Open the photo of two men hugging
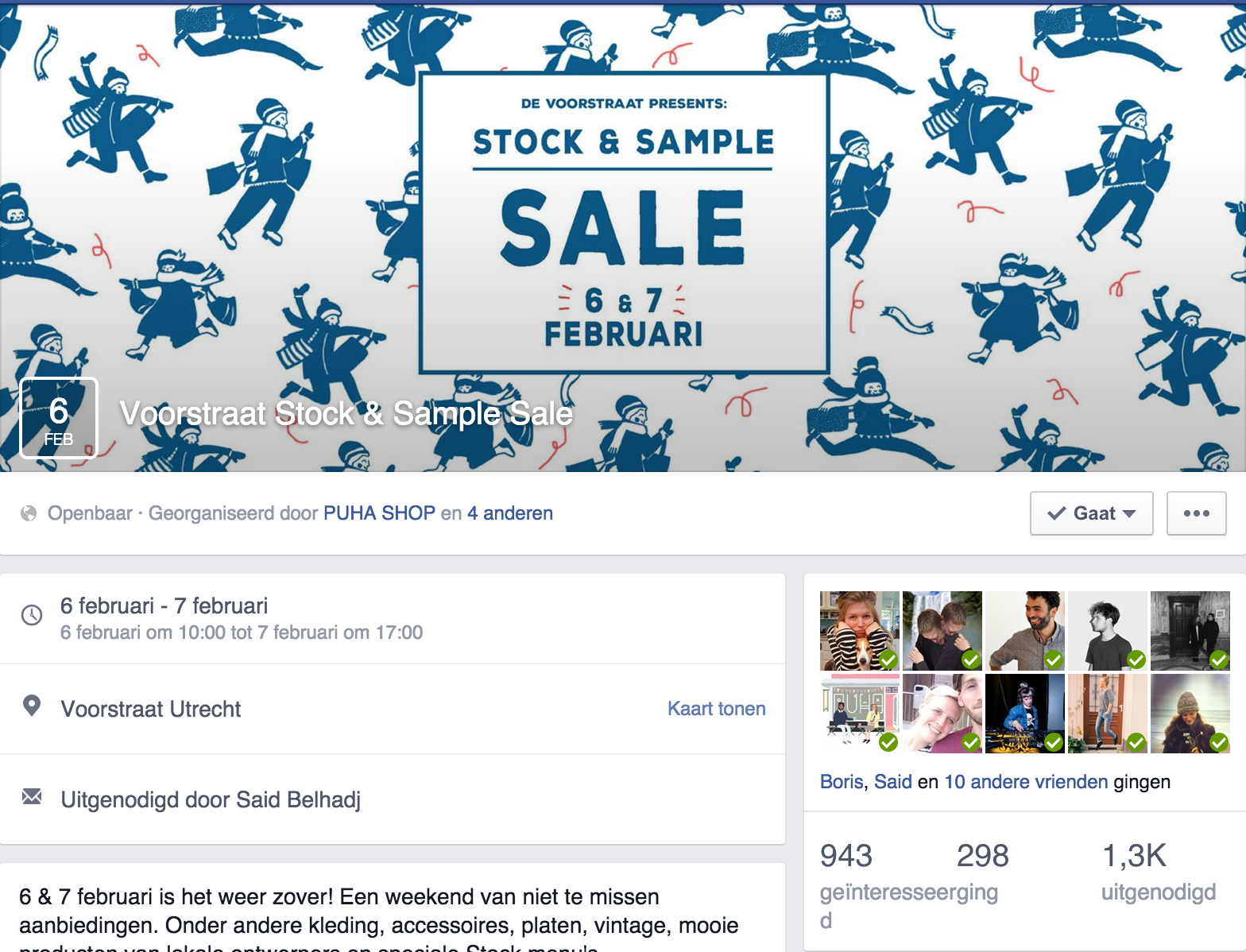 pyautogui.click(x=942, y=631)
